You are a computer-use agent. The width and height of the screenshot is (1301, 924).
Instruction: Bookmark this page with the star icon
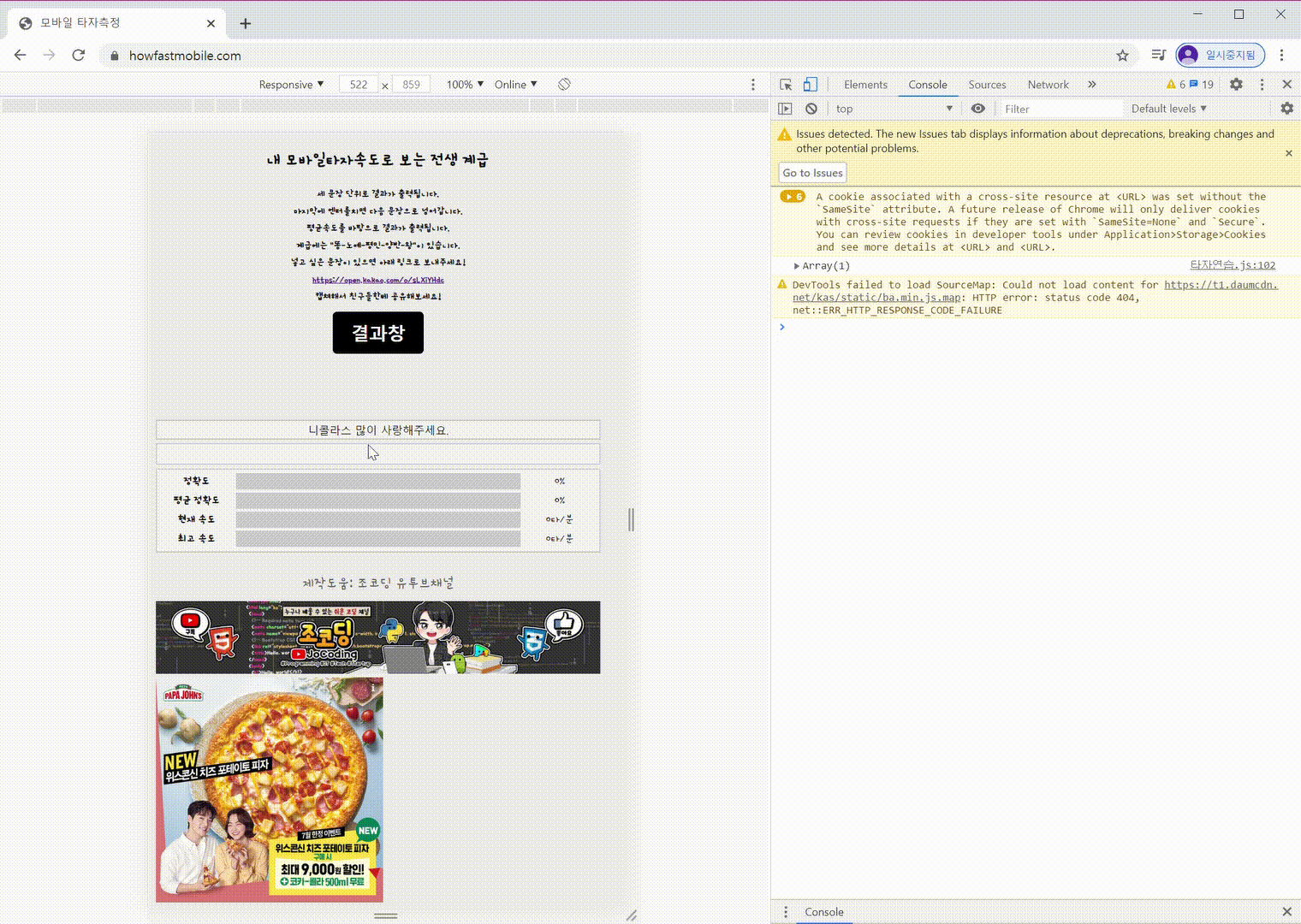1122,56
